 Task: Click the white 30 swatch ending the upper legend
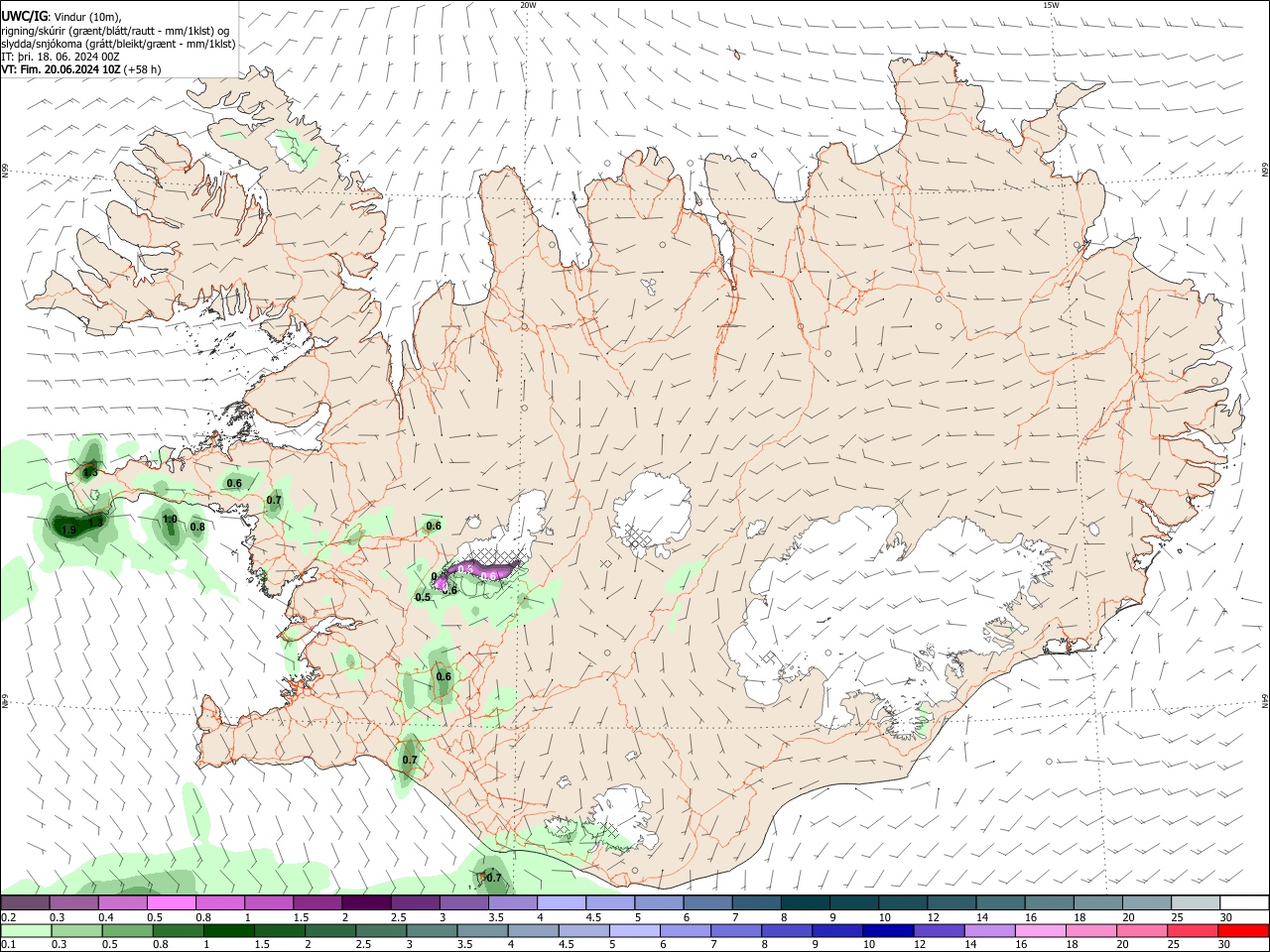tap(1244, 903)
